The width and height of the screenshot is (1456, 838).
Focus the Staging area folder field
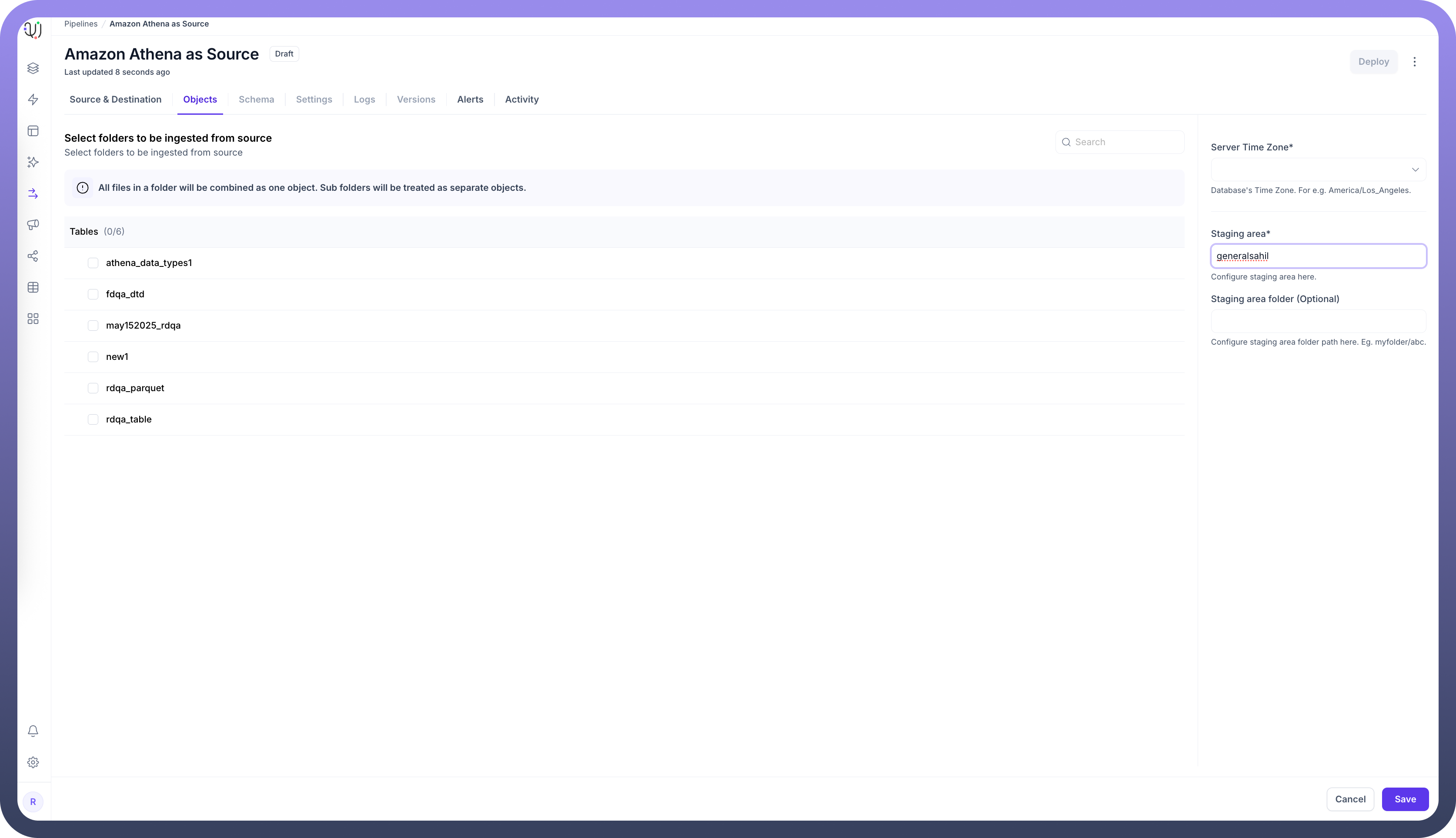point(1318,321)
